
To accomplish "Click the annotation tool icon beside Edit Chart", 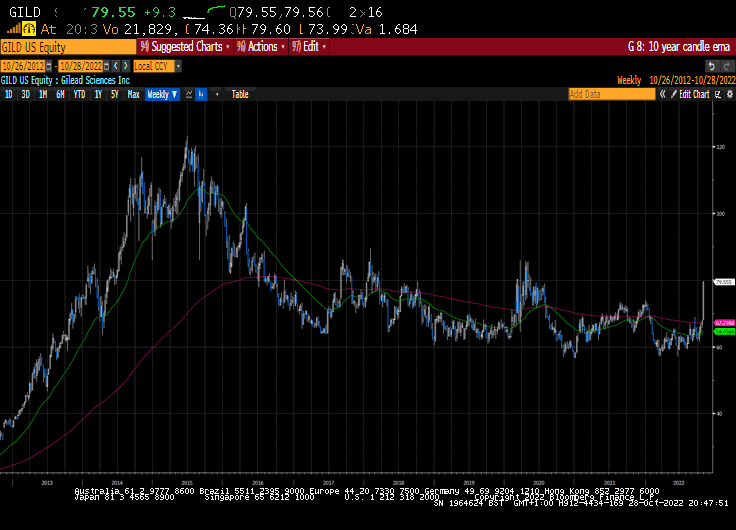I will pos(718,94).
